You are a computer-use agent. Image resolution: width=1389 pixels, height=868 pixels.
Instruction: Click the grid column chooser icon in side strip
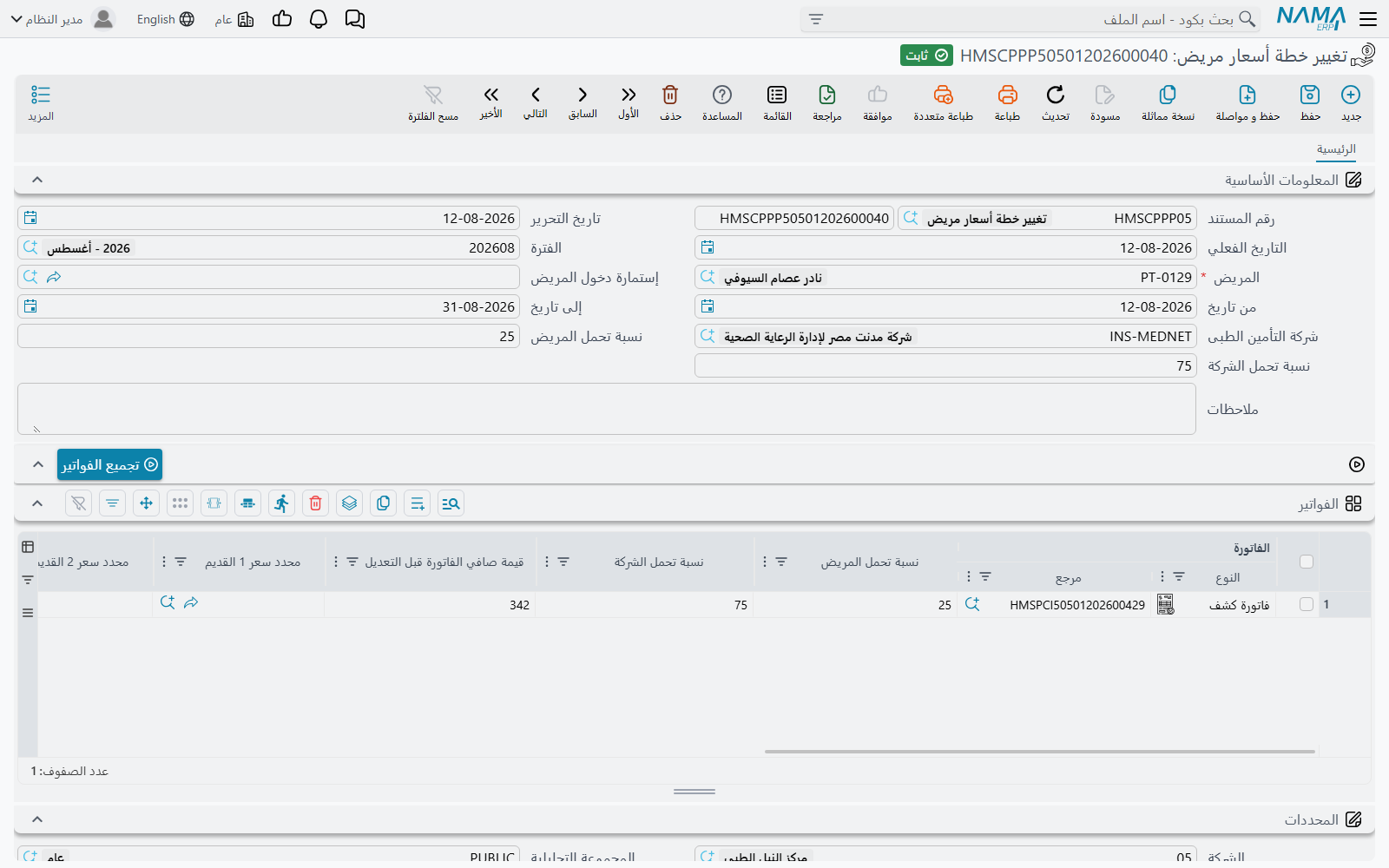click(x=28, y=547)
